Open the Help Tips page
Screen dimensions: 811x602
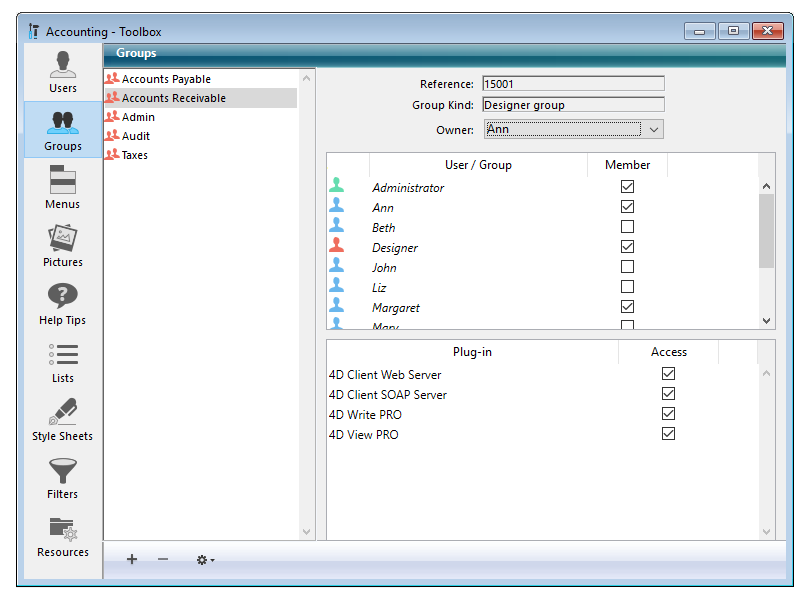coord(63,304)
